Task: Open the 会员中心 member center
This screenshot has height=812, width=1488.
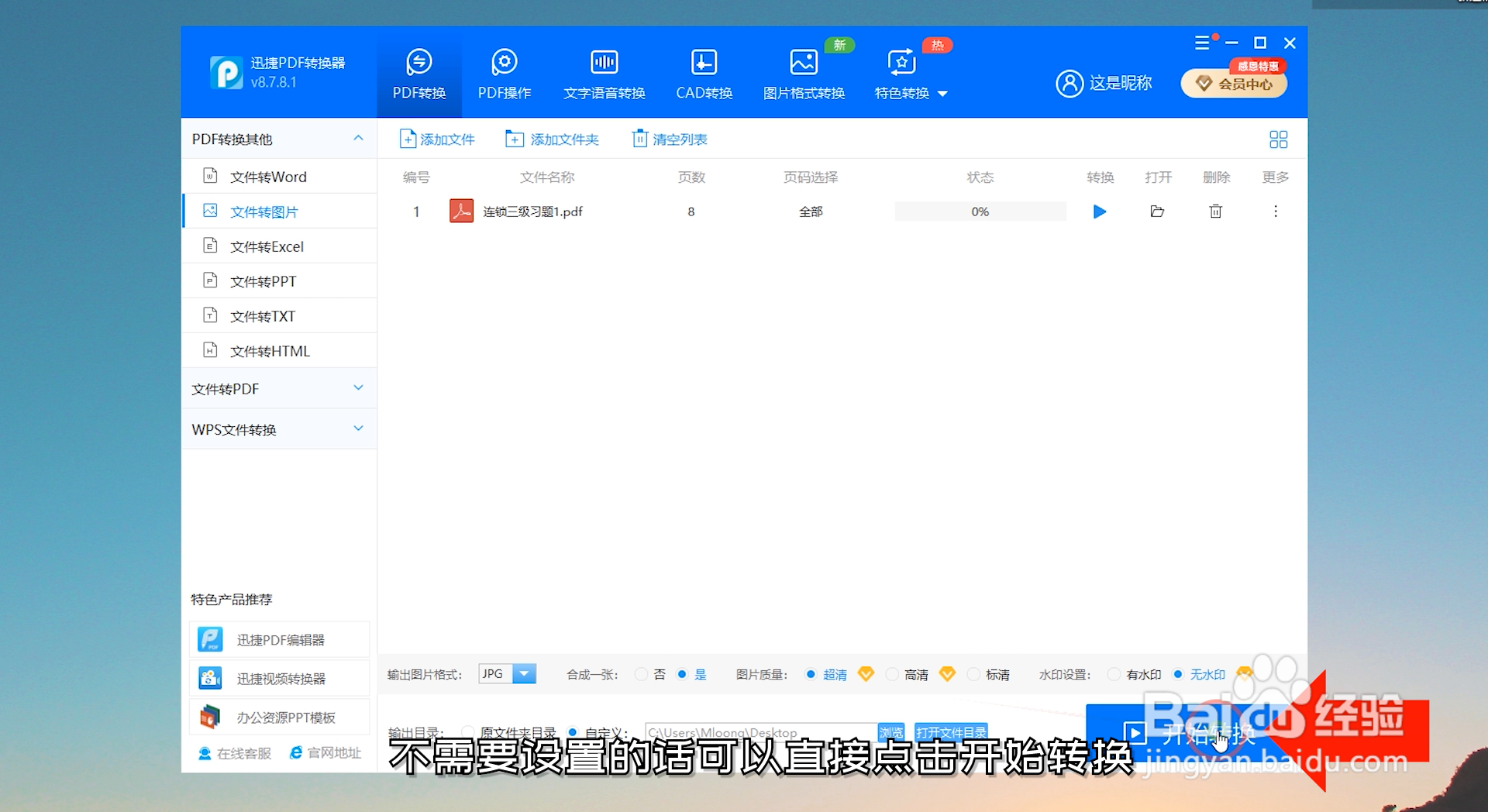Action: tap(1234, 84)
